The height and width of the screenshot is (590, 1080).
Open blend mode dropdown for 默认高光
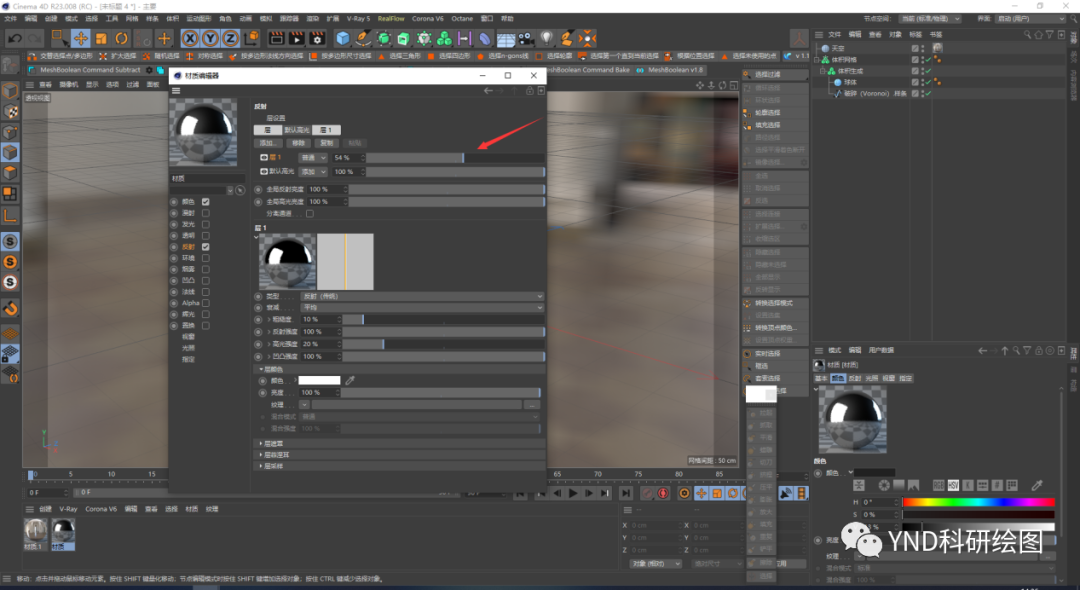click(313, 171)
